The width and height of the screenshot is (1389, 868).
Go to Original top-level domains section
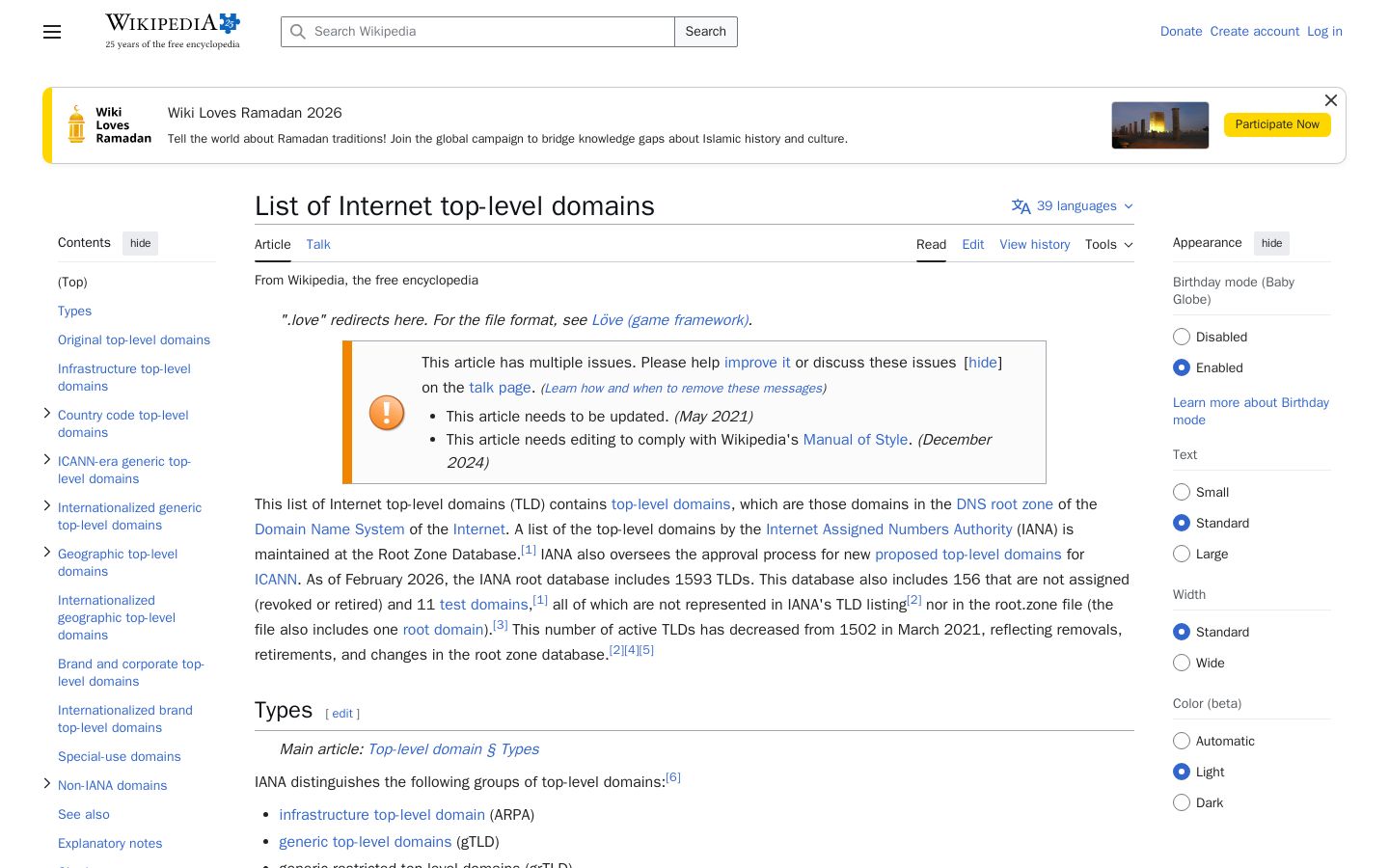134,340
